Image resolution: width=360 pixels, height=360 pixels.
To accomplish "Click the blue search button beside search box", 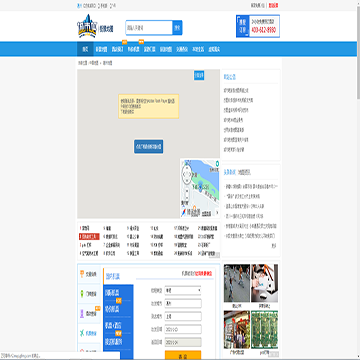I will pyautogui.click(x=177, y=28).
